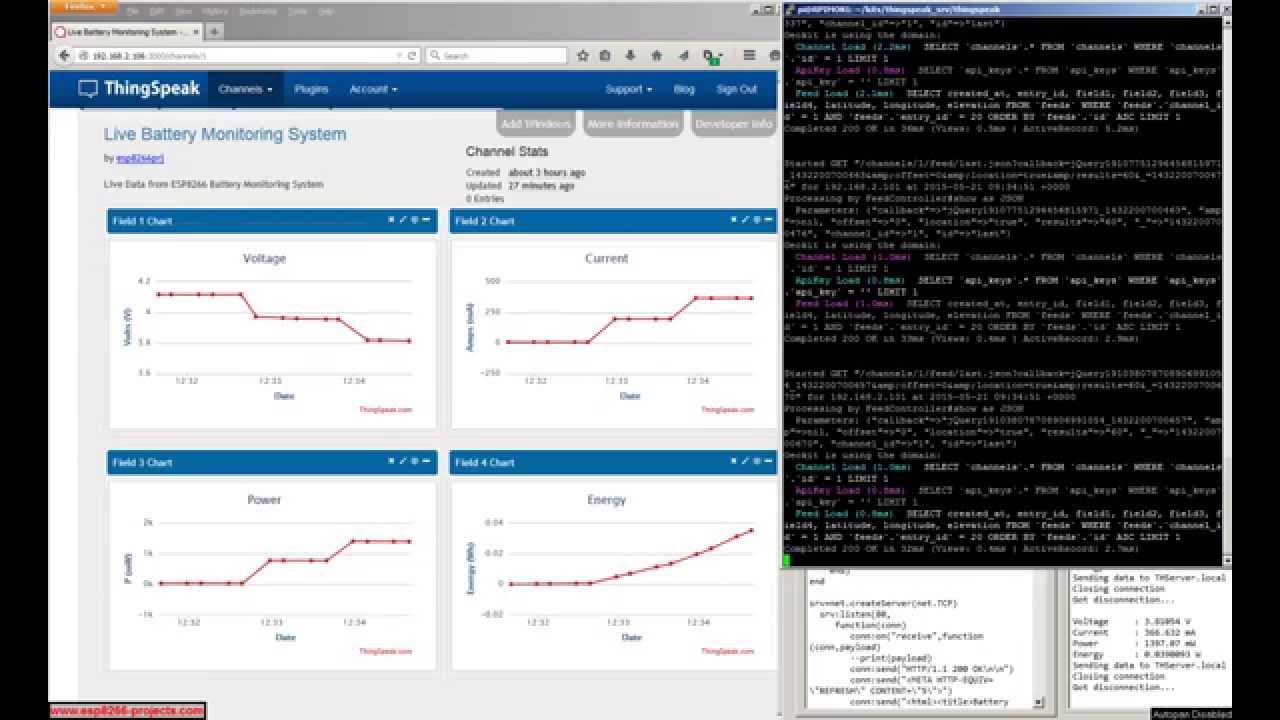Click the 'Voltage' title in Field 1 chart
Image resolution: width=1280 pixels, height=720 pixels.
coord(264,258)
